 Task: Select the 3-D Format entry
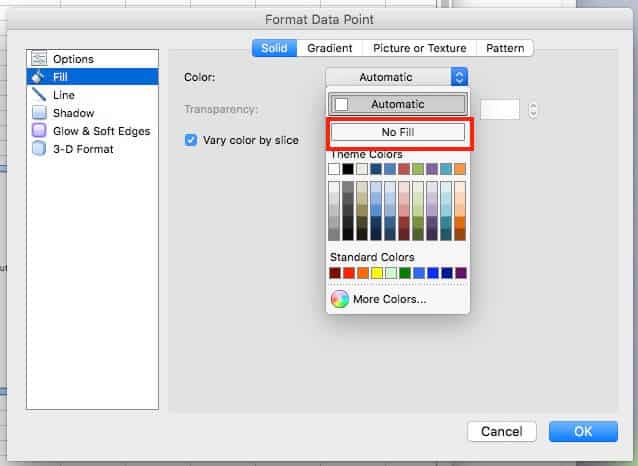[x=93, y=149]
